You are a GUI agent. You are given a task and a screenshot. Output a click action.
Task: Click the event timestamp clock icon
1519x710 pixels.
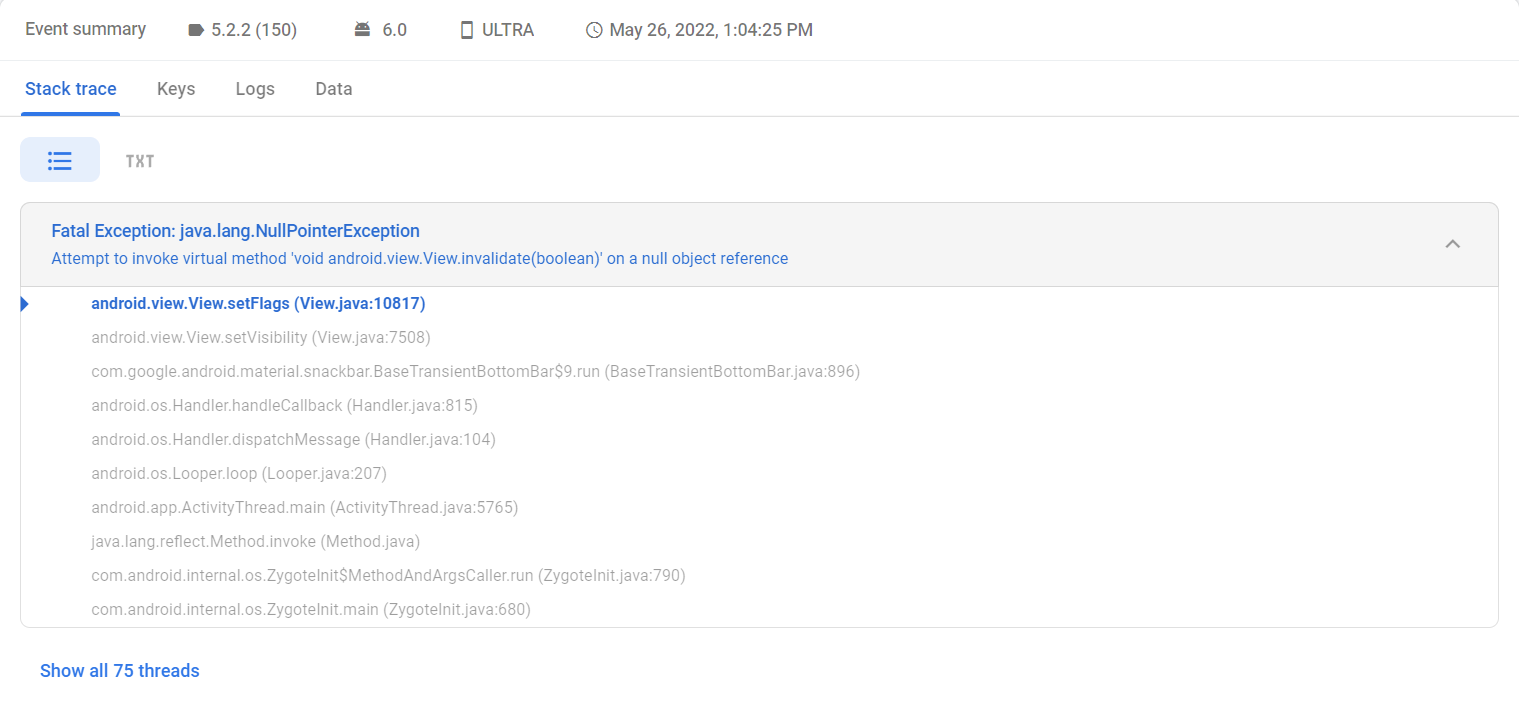pyautogui.click(x=594, y=29)
